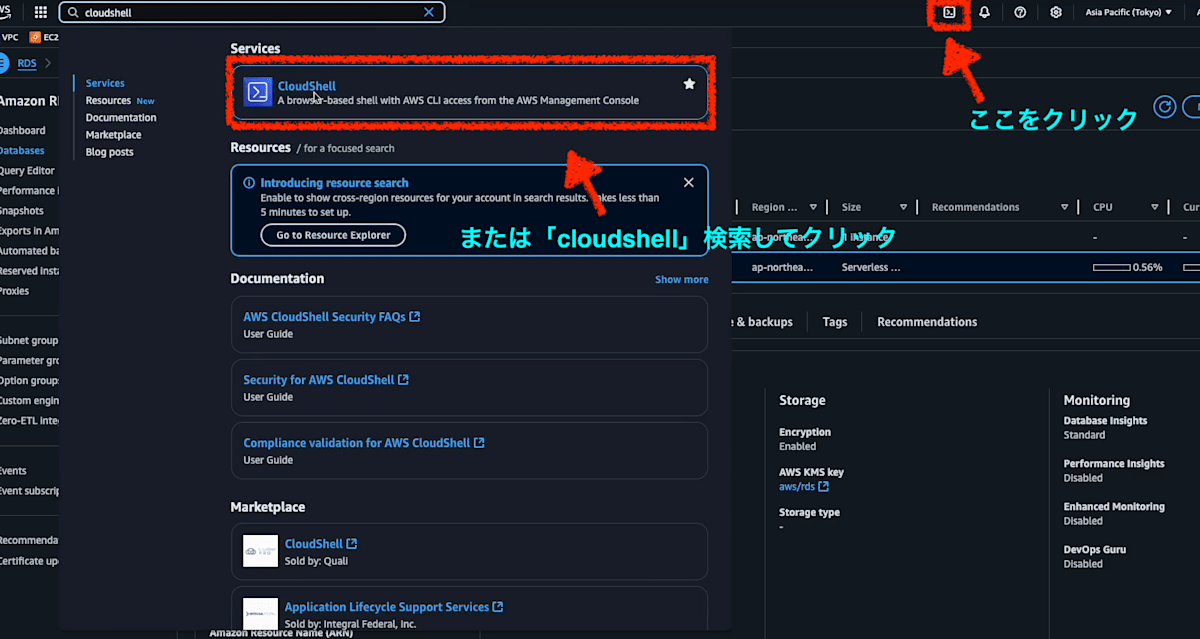Screen dimensions: 1200x639
Task: Open Application Lifecycle Support Services listing
Action: click(x=394, y=607)
